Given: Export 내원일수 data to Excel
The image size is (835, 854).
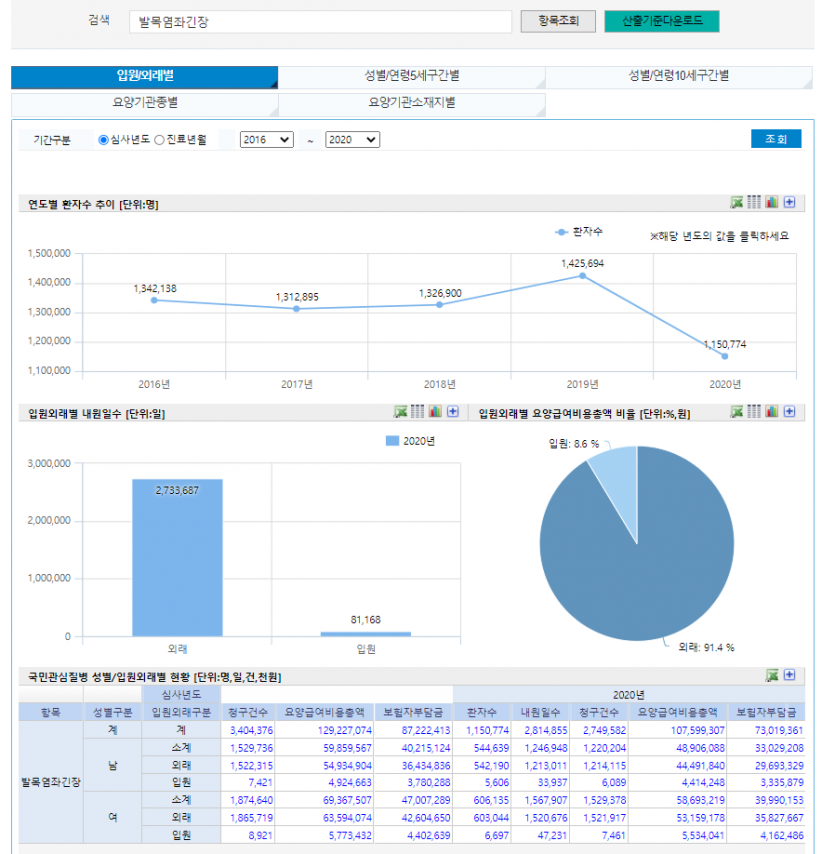Looking at the screenshot, I should click(401, 412).
